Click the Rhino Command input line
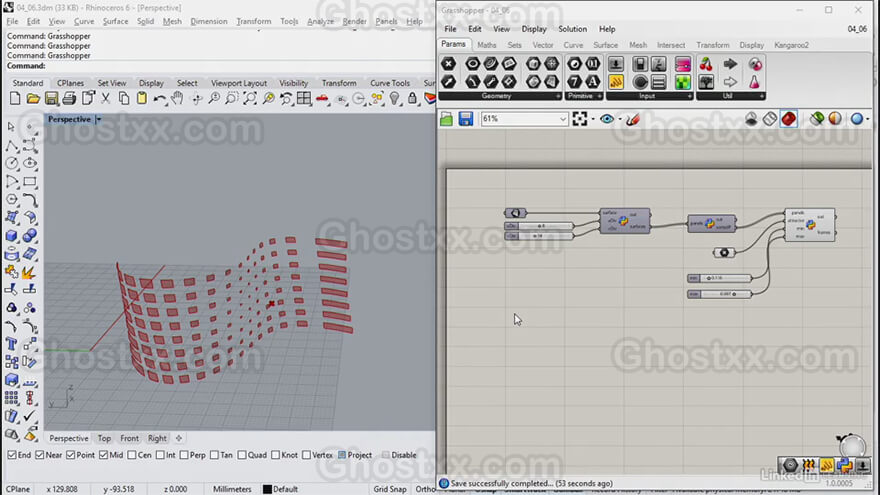This screenshot has width=880, height=495. (x=219, y=66)
